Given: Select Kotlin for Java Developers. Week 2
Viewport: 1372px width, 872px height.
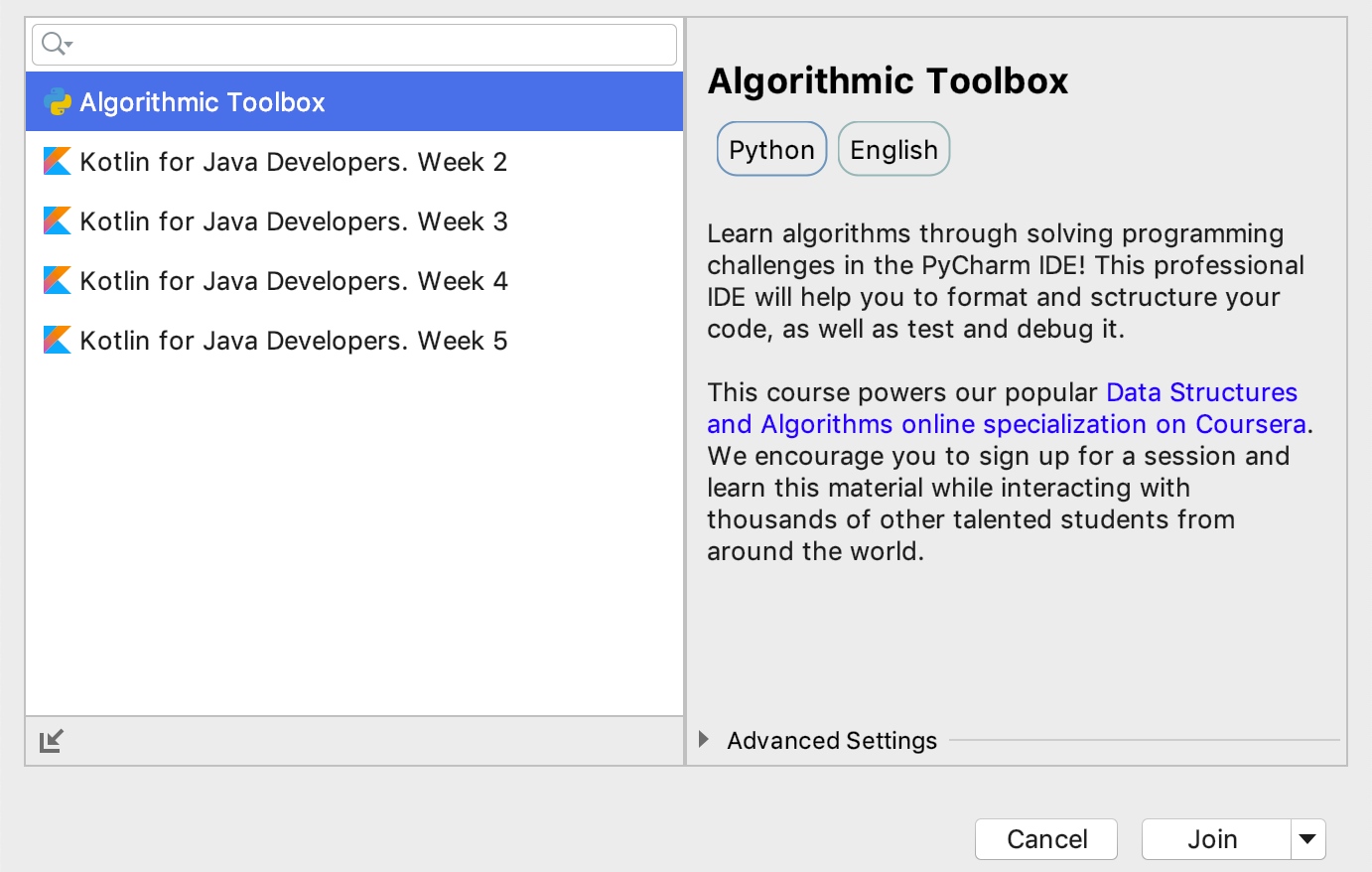Looking at the screenshot, I should [354, 161].
